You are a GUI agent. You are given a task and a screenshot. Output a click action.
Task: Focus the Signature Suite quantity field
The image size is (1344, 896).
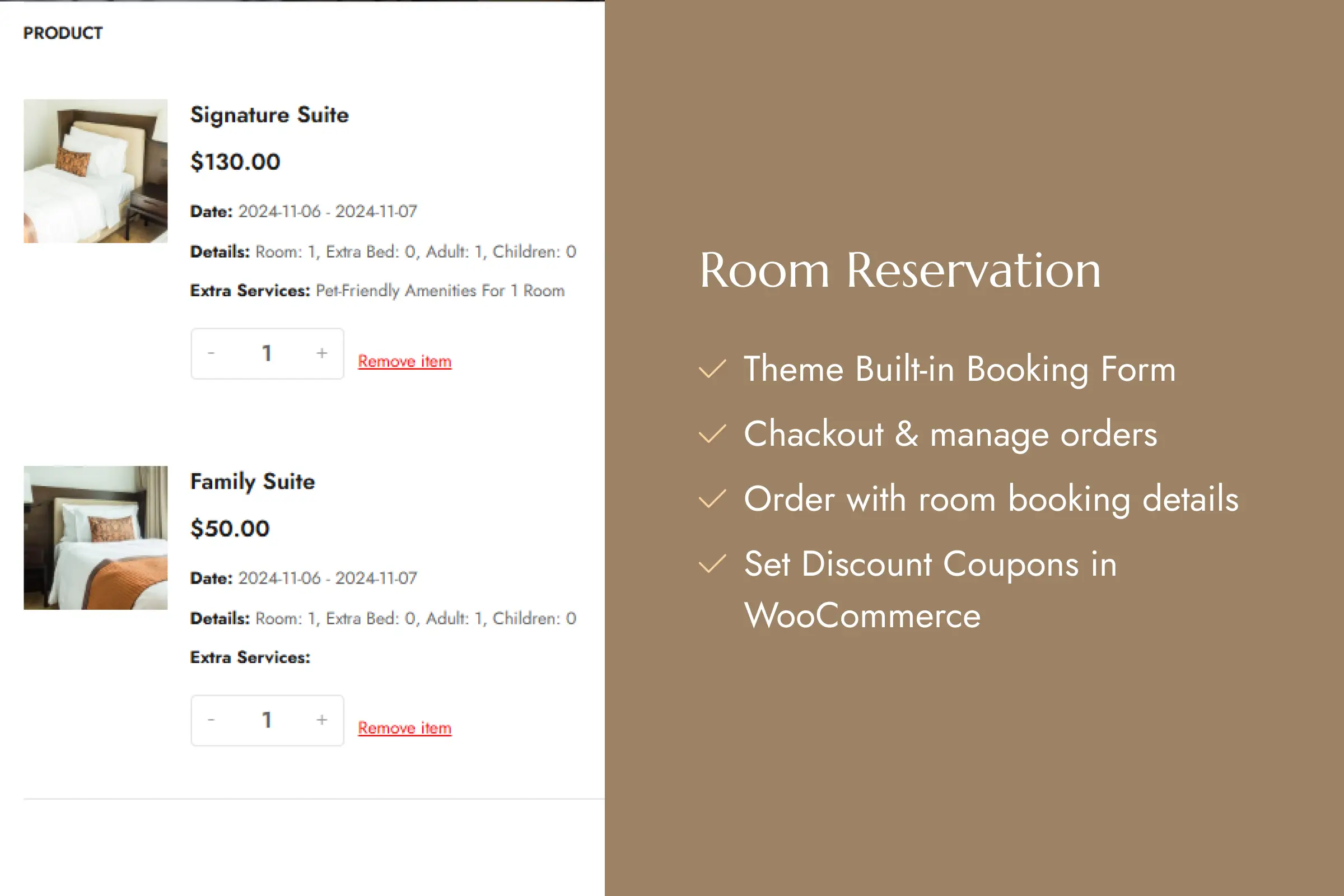[x=267, y=353]
